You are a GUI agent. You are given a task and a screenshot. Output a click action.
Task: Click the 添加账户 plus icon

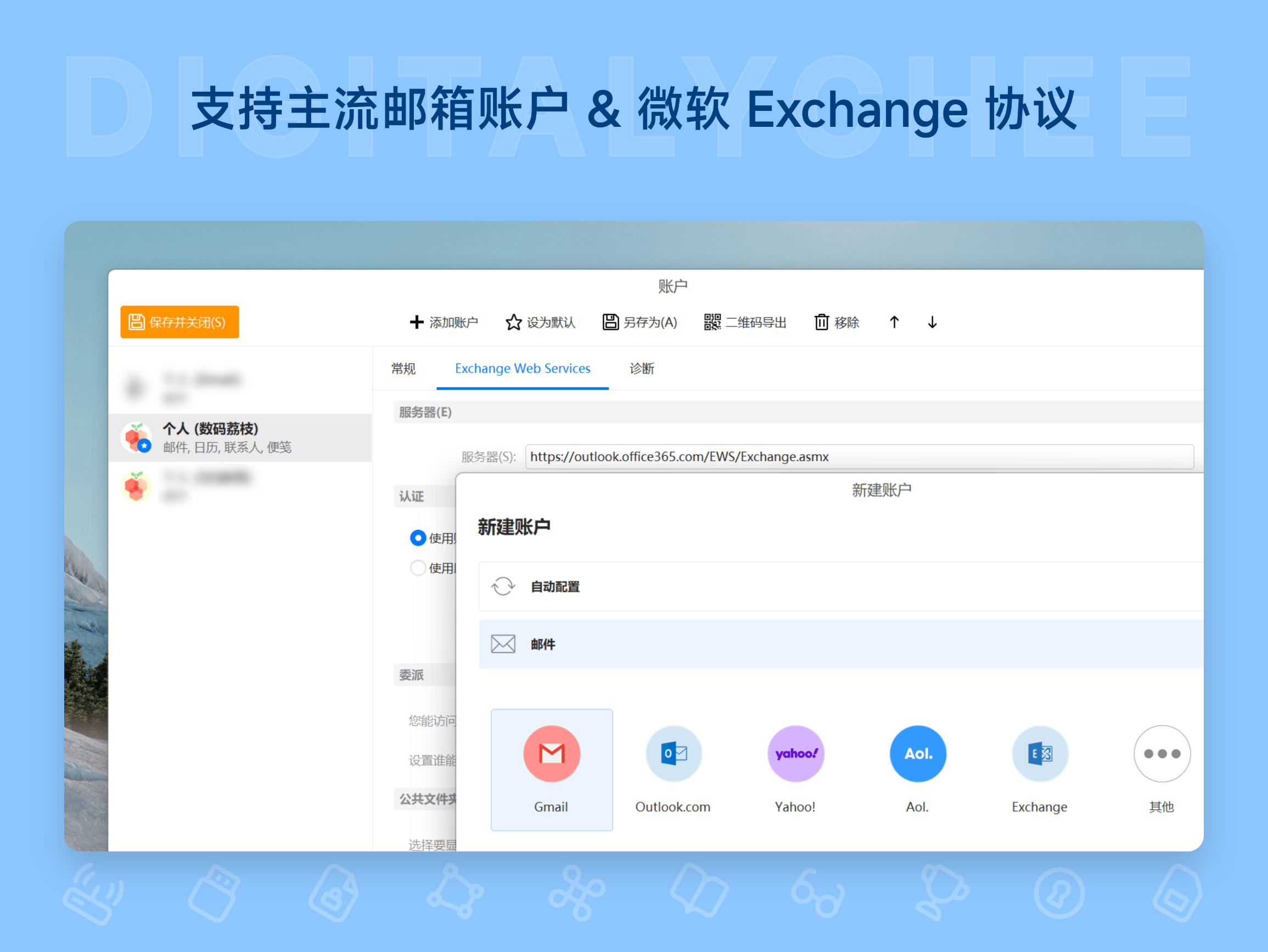pos(416,322)
